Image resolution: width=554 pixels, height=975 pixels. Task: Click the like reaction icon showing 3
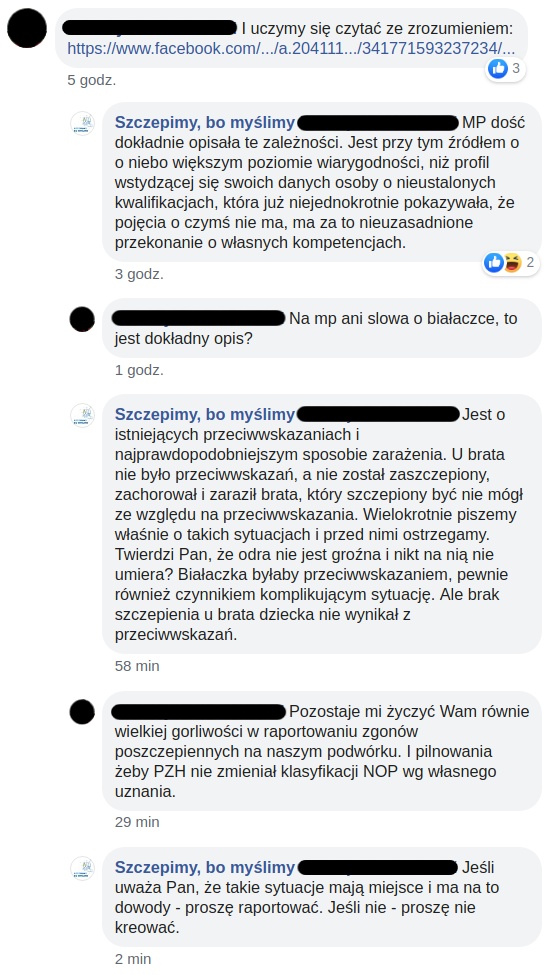pyautogui.click(x=498, y=69)
